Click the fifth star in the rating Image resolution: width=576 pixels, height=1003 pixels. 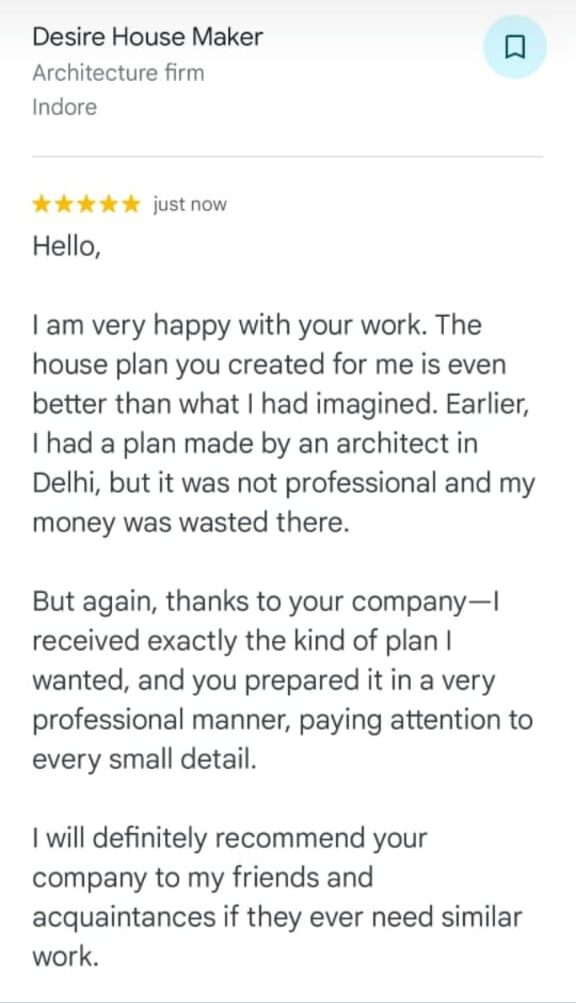[x=130, y=205]
